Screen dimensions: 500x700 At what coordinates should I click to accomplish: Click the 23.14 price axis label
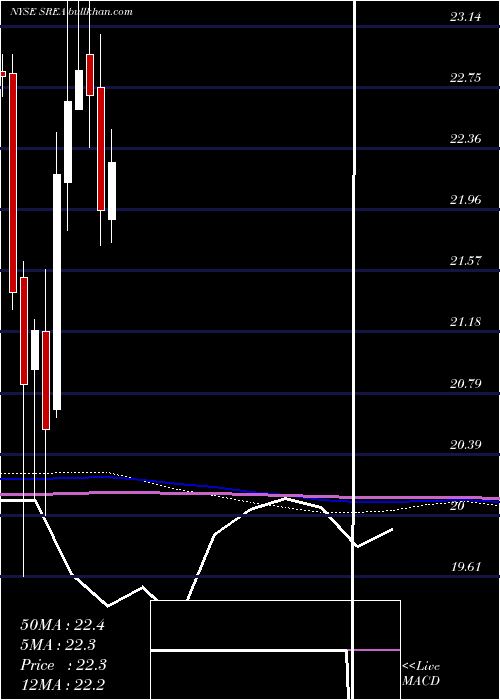465,17
